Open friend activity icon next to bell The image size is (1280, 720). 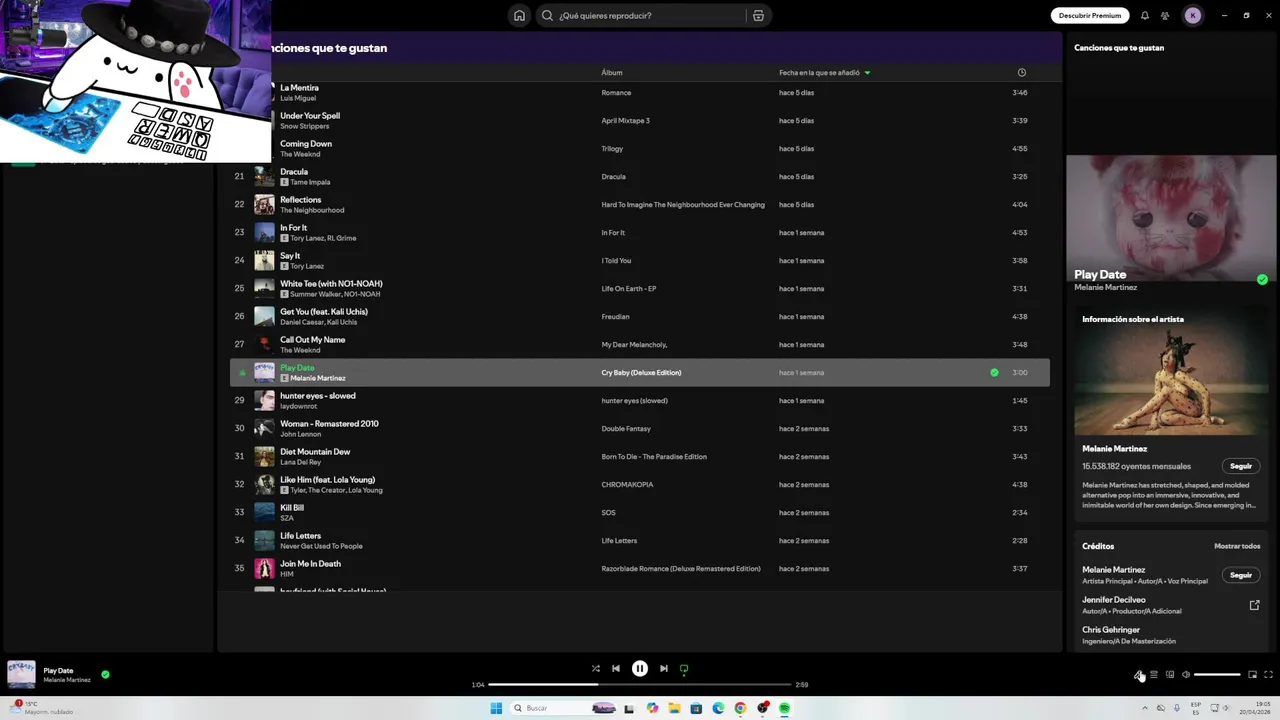point(1165,15)
